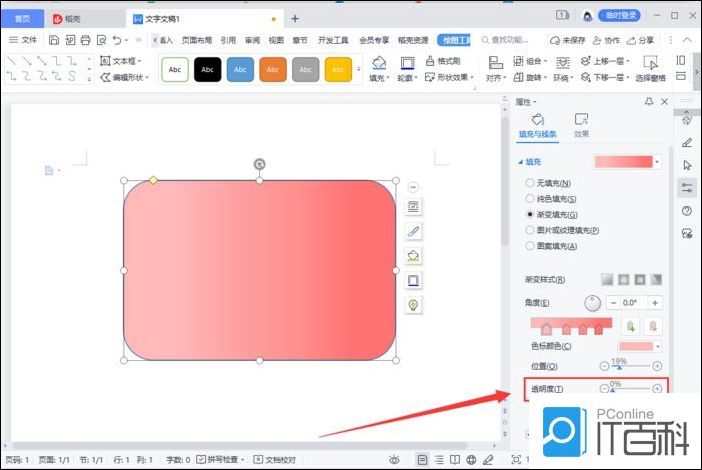
Task: Click the add gradient stop icon
Action: tap(631, 327)
